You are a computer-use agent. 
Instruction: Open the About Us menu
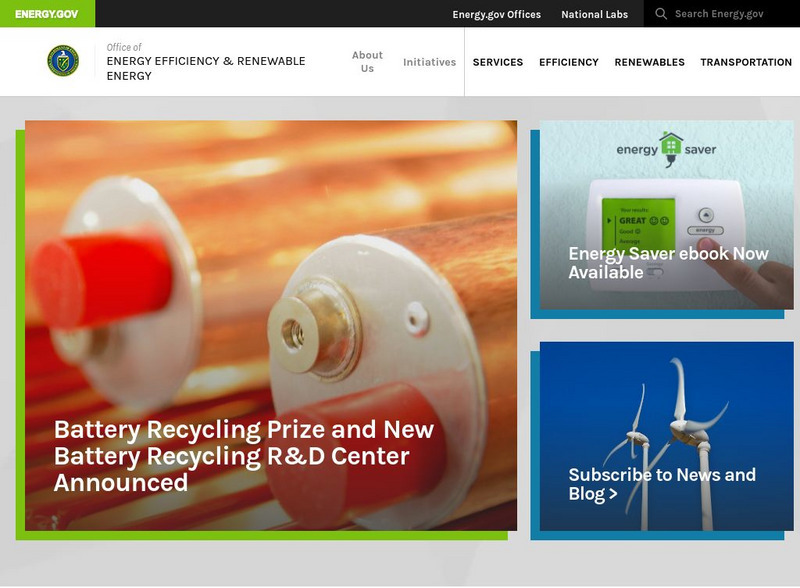click(x=367, y=62)
